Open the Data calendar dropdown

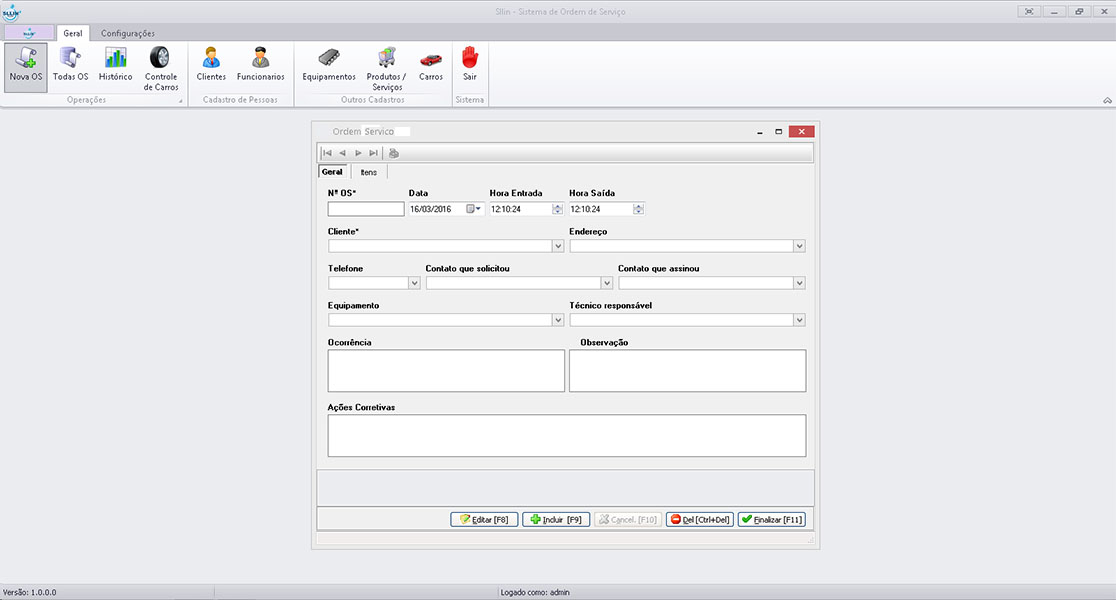pos(473,209)
